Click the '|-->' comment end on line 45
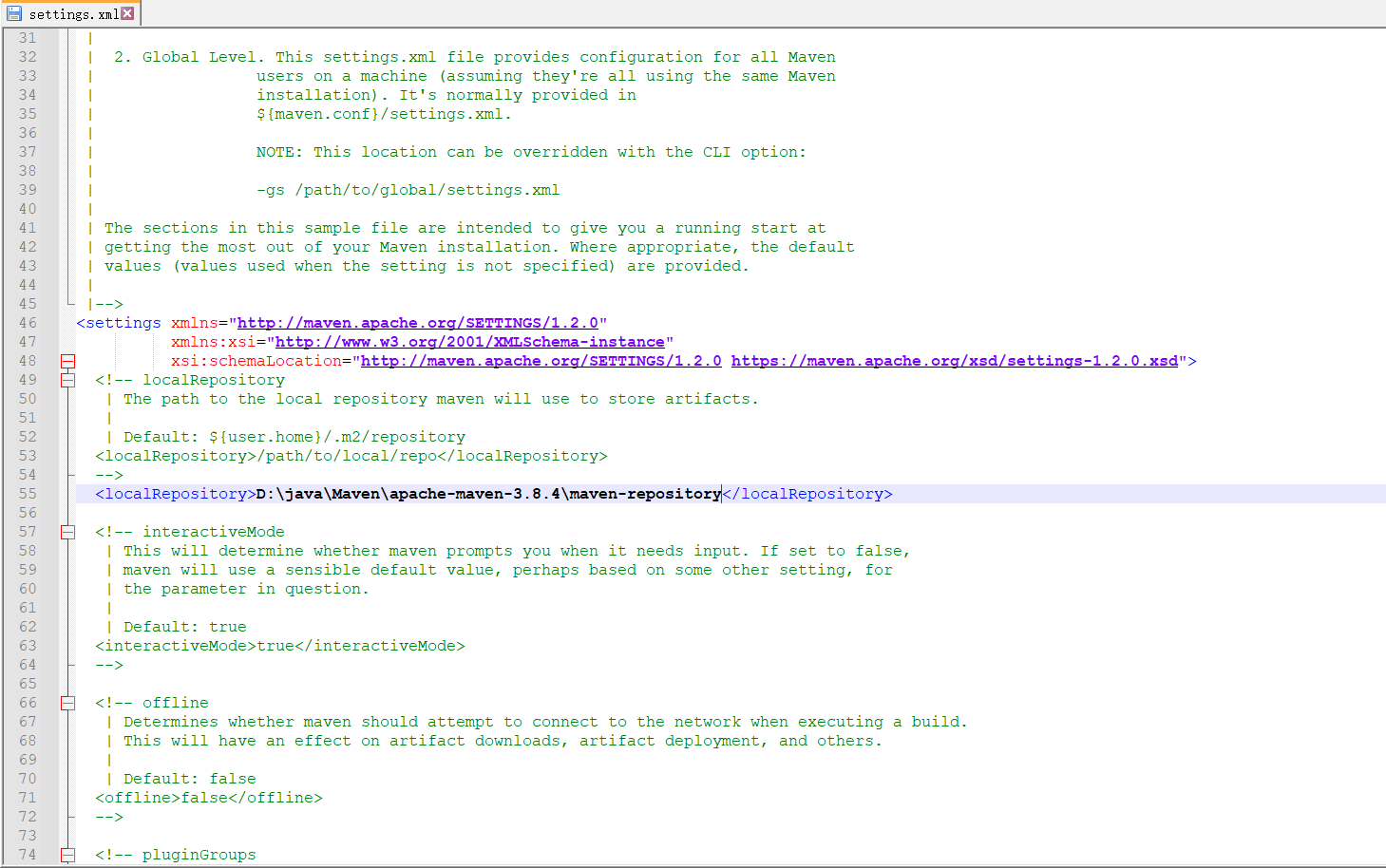 click(x=105, y=304)
